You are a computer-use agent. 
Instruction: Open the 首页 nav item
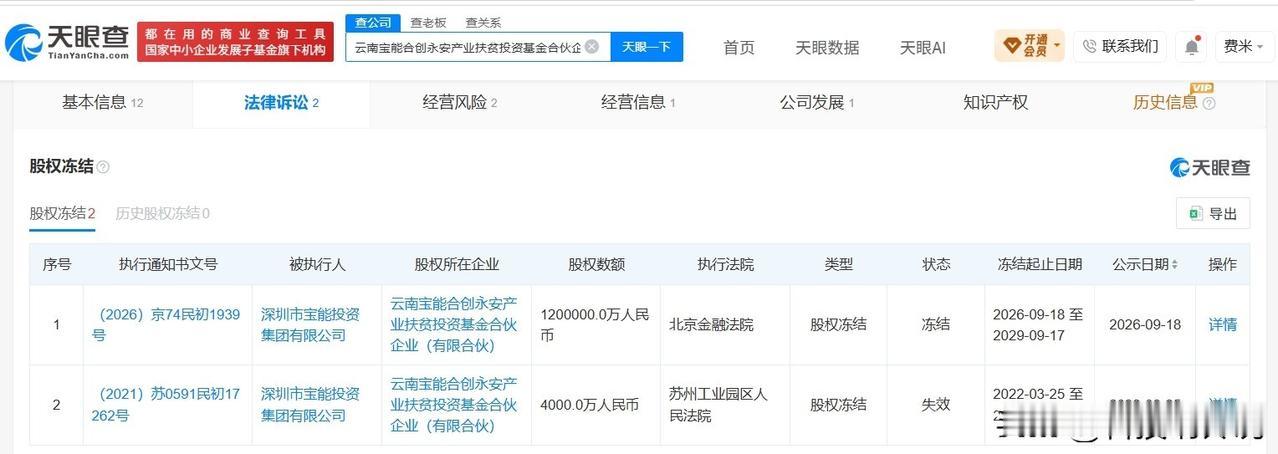(x=739, y=47)
